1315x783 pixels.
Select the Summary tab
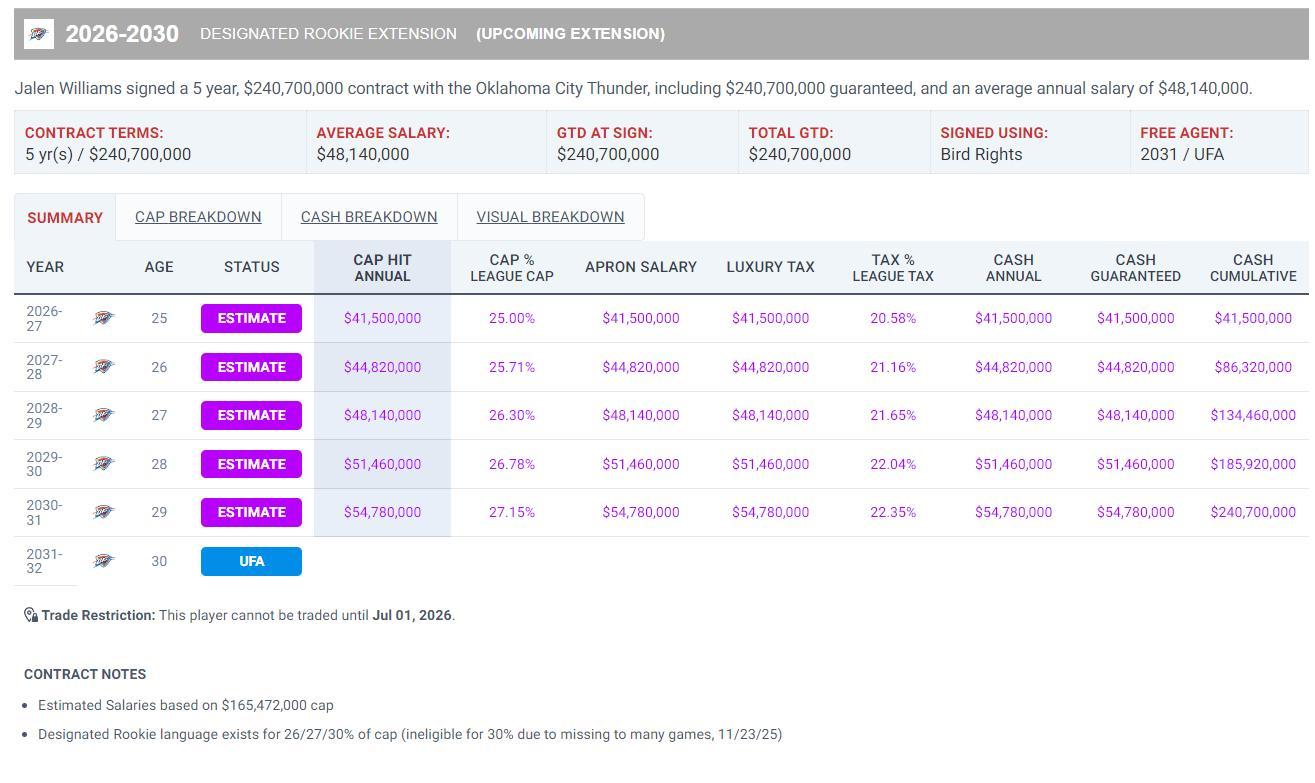coord(65,218)
